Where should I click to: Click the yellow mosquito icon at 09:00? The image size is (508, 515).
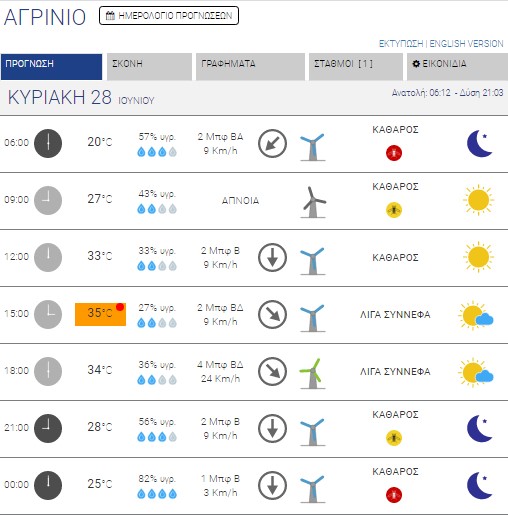click(394, 210)
